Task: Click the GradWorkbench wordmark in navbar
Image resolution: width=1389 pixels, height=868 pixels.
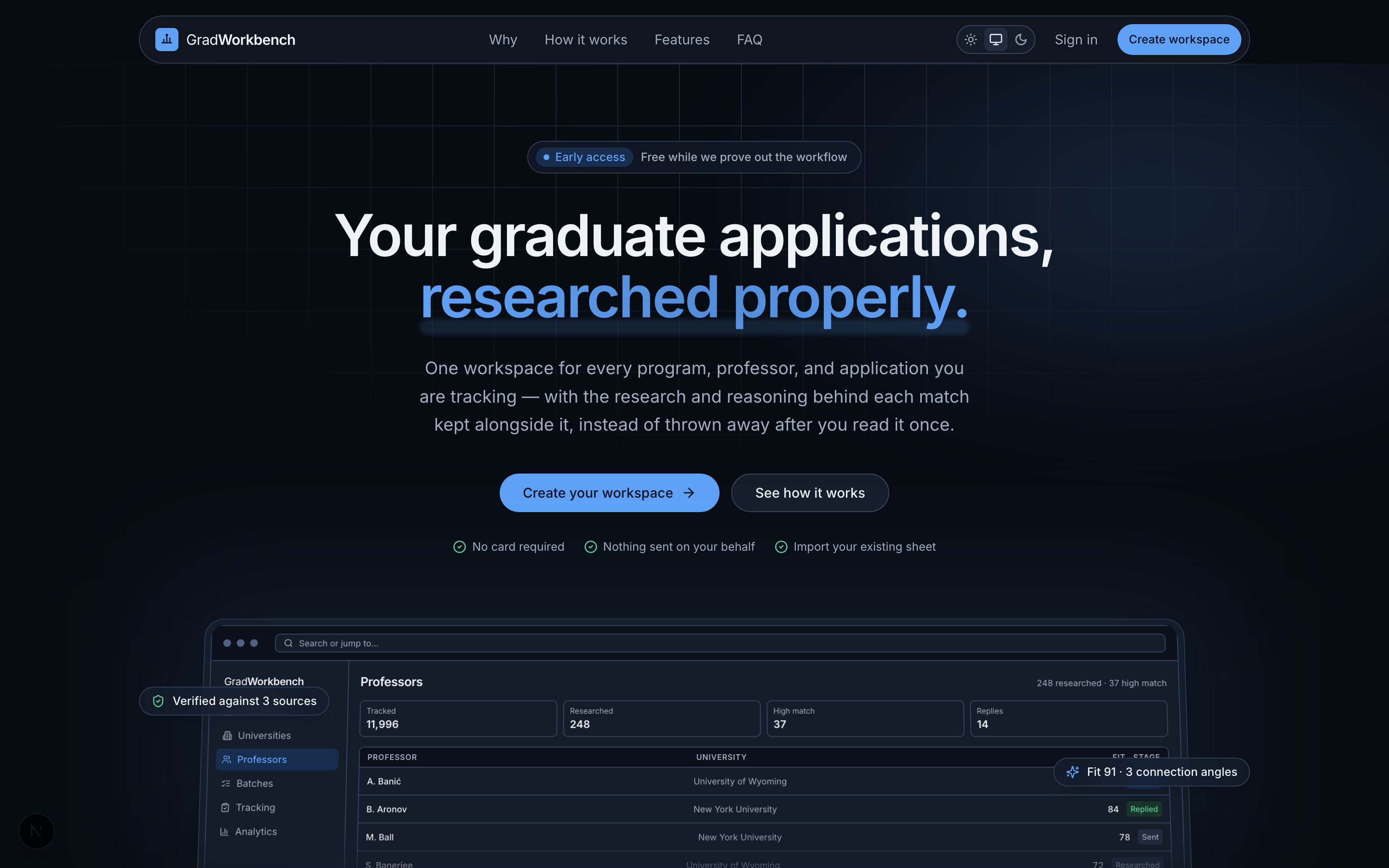Action: 241,40
